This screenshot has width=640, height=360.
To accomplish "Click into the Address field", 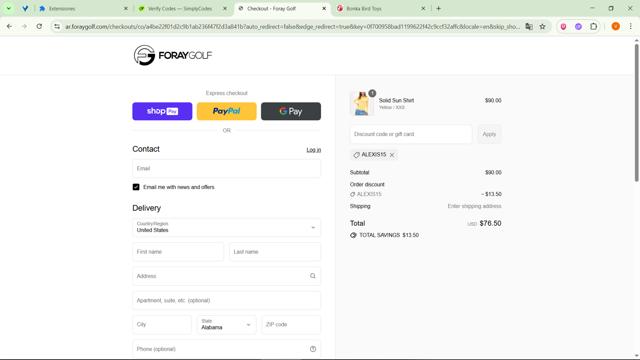I will [227, 276].
